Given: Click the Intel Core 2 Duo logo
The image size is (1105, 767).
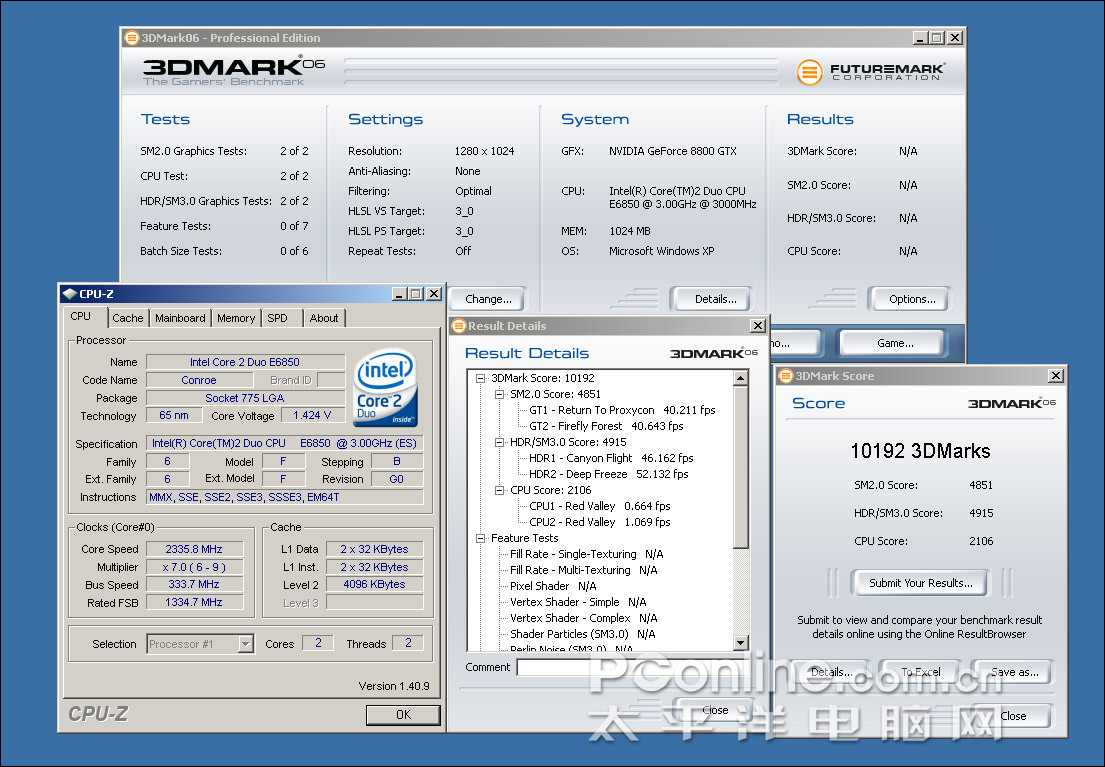Looking at the screenshot, I should coord(385,388).
